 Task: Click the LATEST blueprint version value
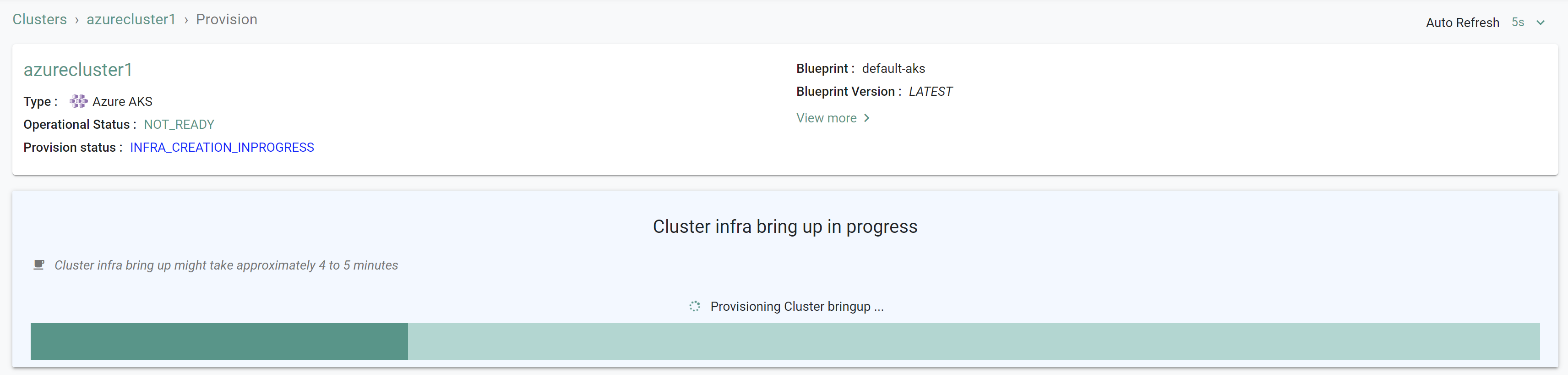[x=930, y=92]
